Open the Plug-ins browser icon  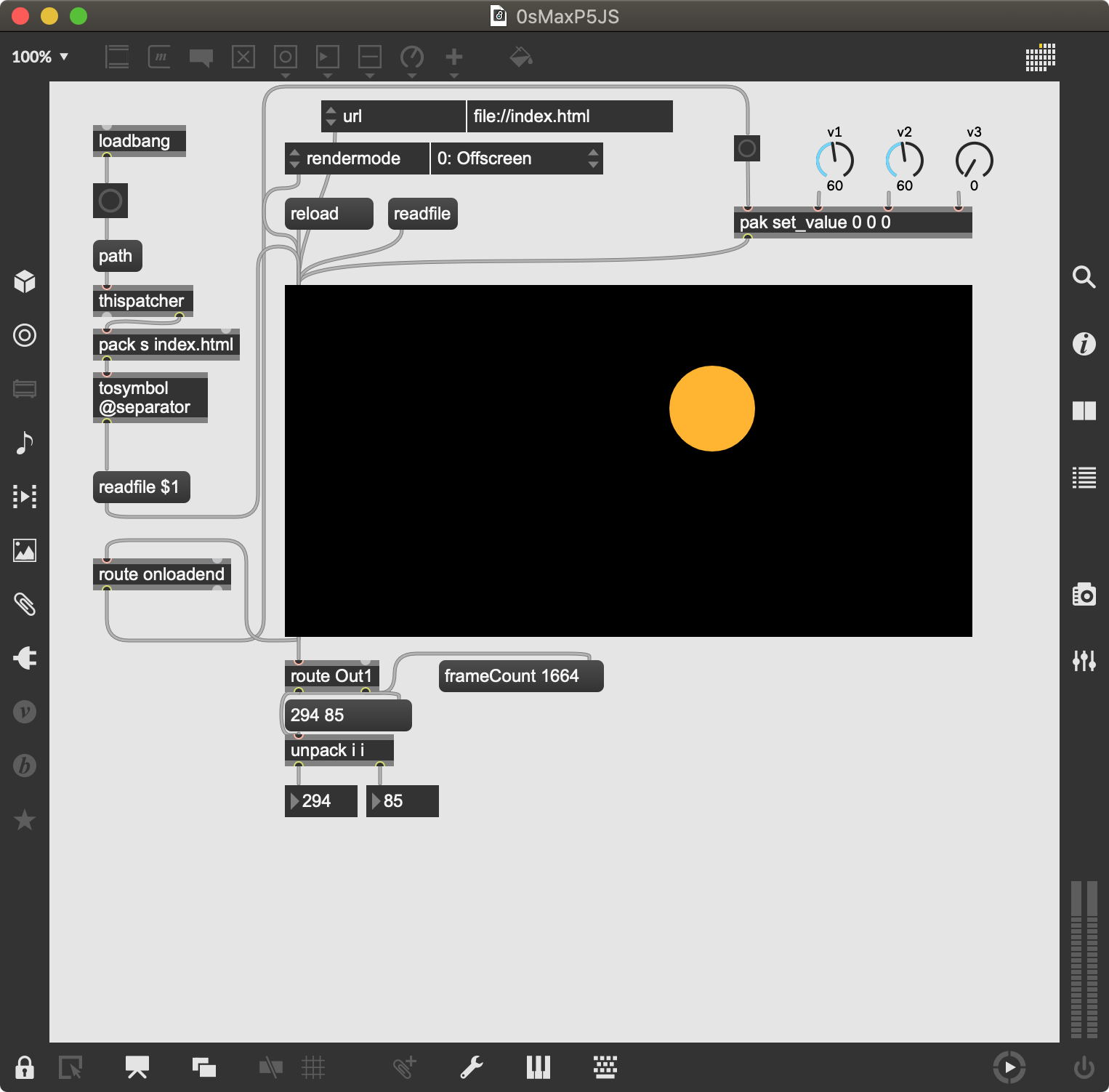25,658
